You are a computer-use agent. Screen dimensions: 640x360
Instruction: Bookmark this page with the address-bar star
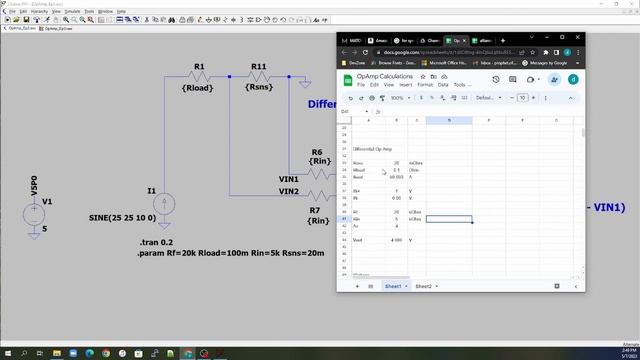(532, 52)
